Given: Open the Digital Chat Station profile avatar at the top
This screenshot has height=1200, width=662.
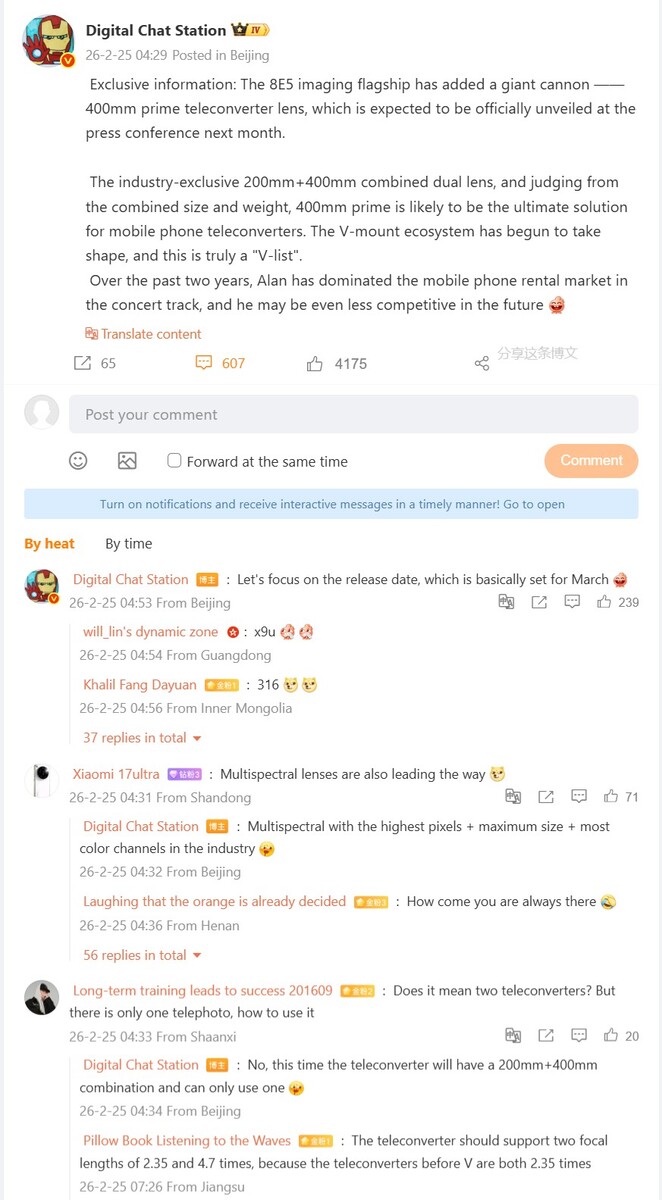Looking at the screenshot, I should 48,41.
